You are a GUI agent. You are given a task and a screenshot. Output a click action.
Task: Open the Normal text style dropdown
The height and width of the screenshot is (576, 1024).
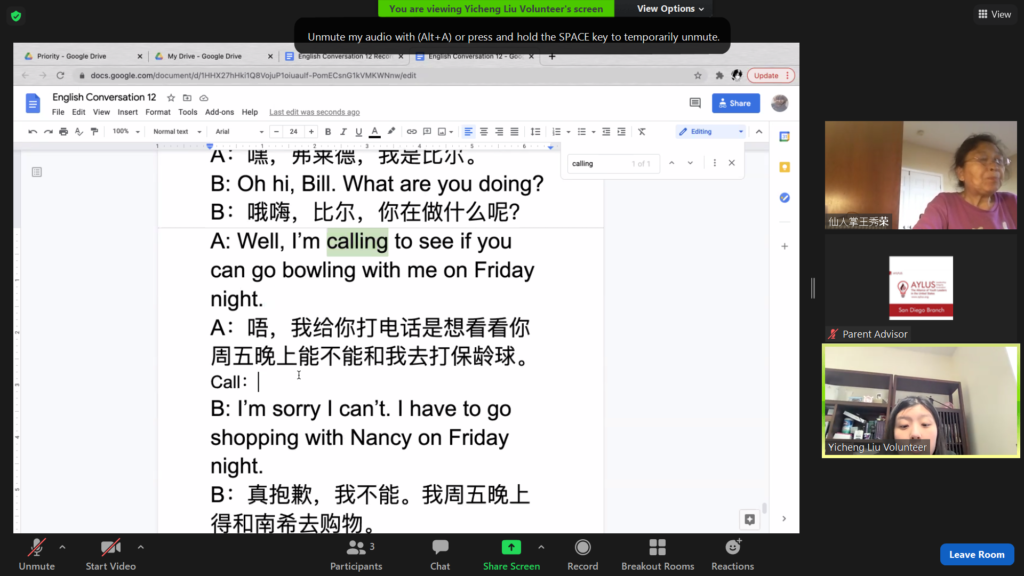tap(177, 132)
